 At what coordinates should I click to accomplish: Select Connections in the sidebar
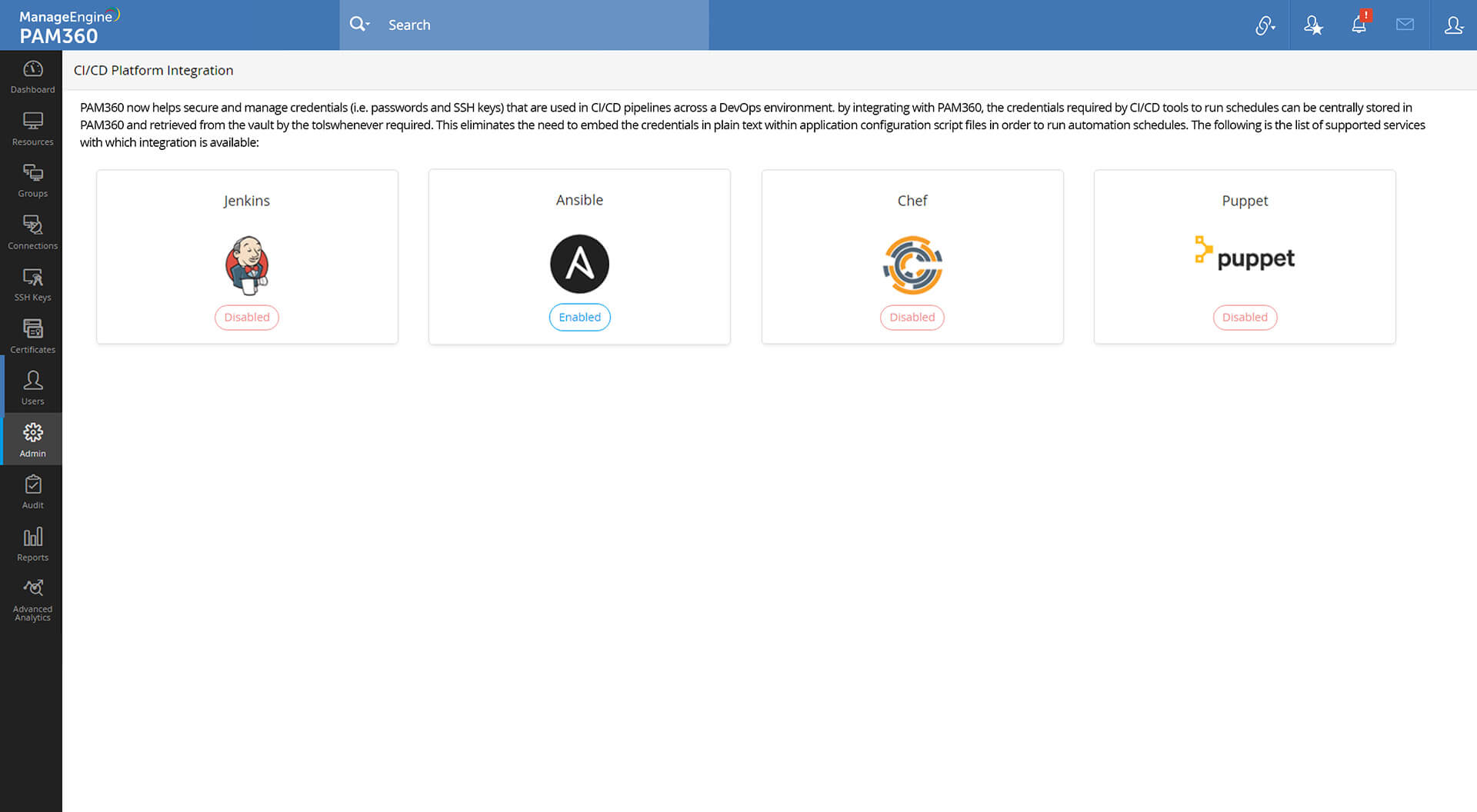tap(32, 232)
